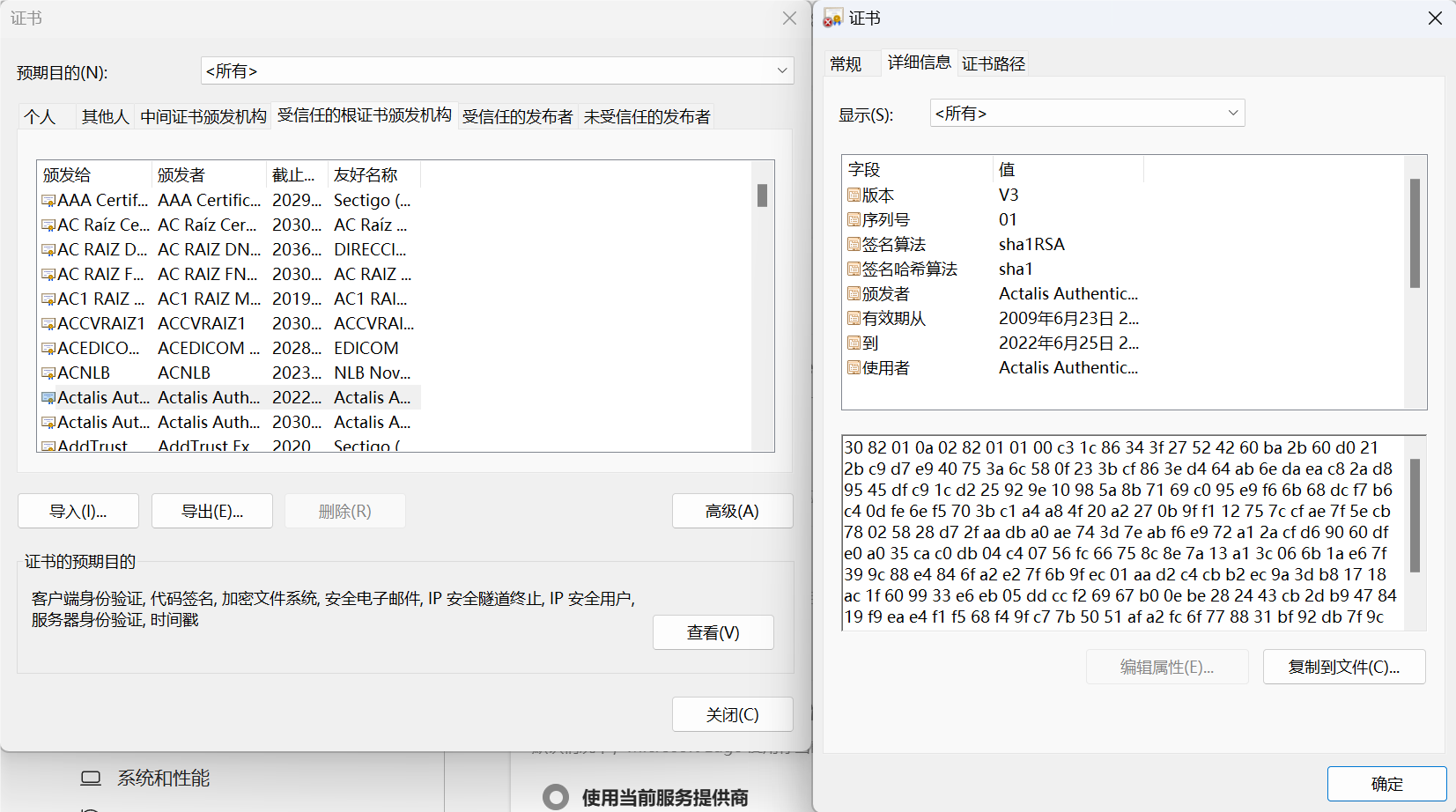Viewport: 1456px width, 812px height.
Task: Switch to the 未受信任的发布者 tab
Action: [647, 117]
